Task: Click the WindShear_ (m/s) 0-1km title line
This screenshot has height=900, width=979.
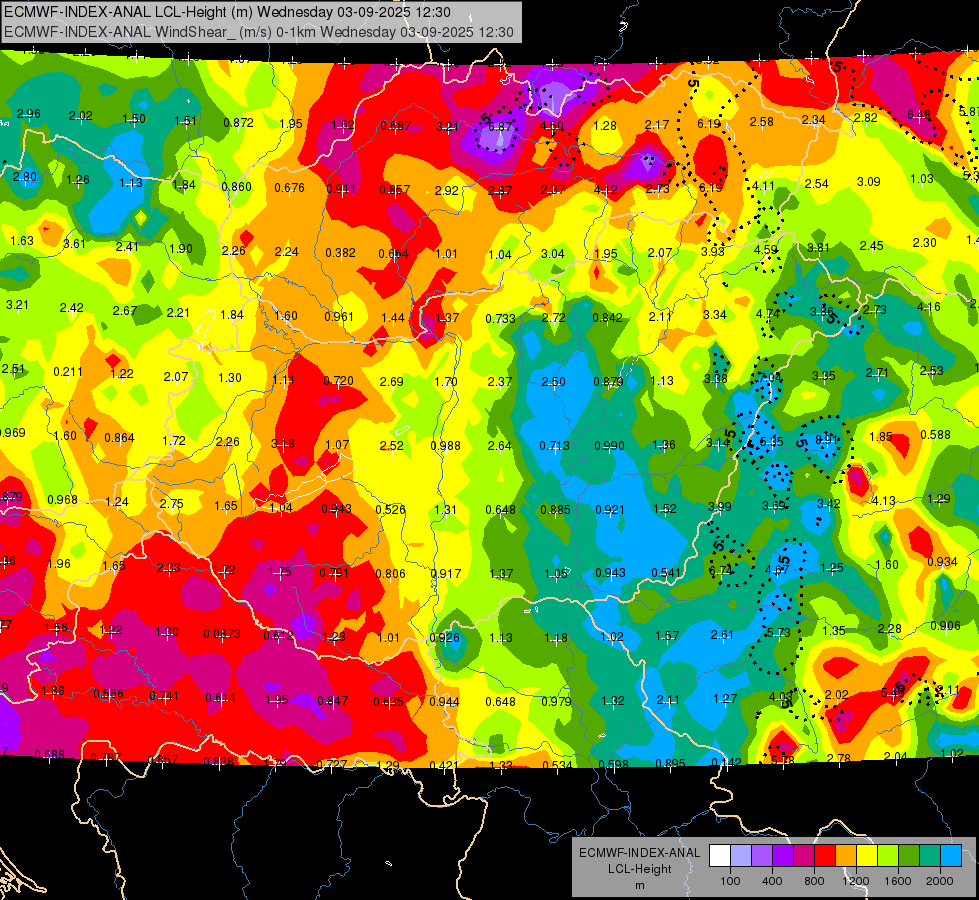Action: [258, 32]
